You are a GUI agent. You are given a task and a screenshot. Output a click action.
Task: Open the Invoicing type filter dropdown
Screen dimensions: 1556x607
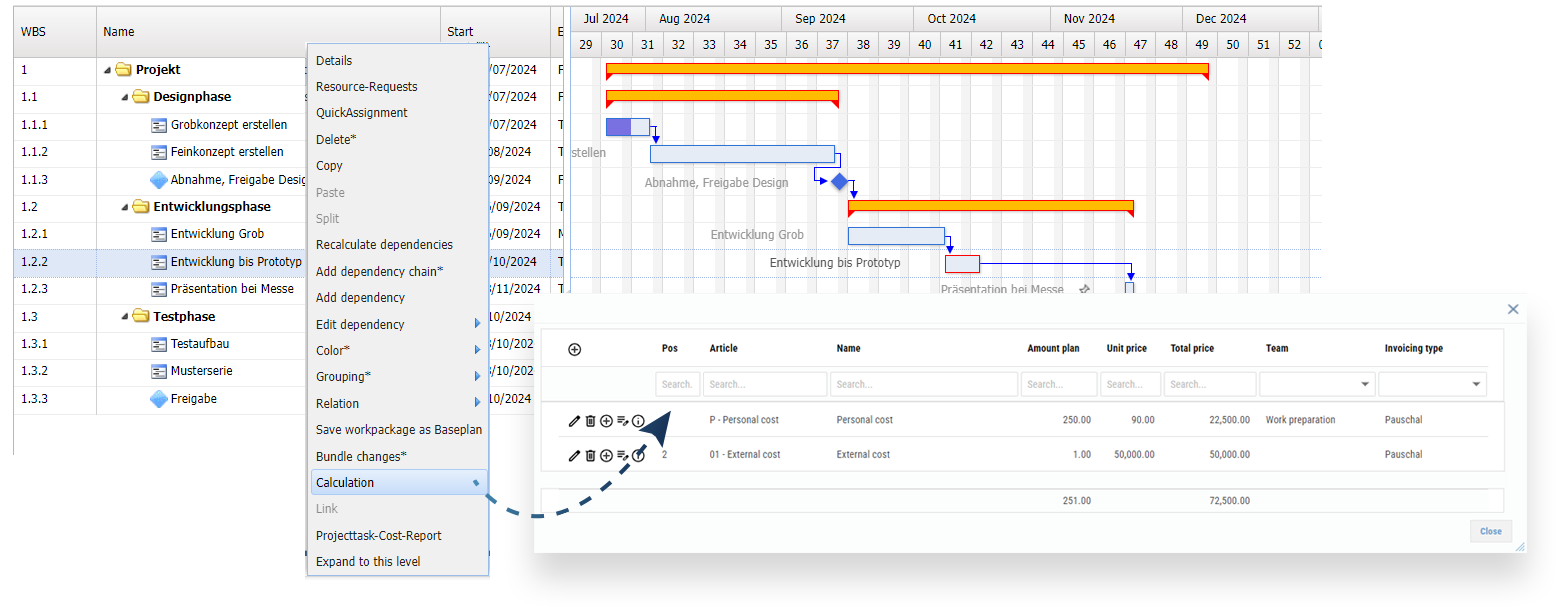(x=1476, y=384)
